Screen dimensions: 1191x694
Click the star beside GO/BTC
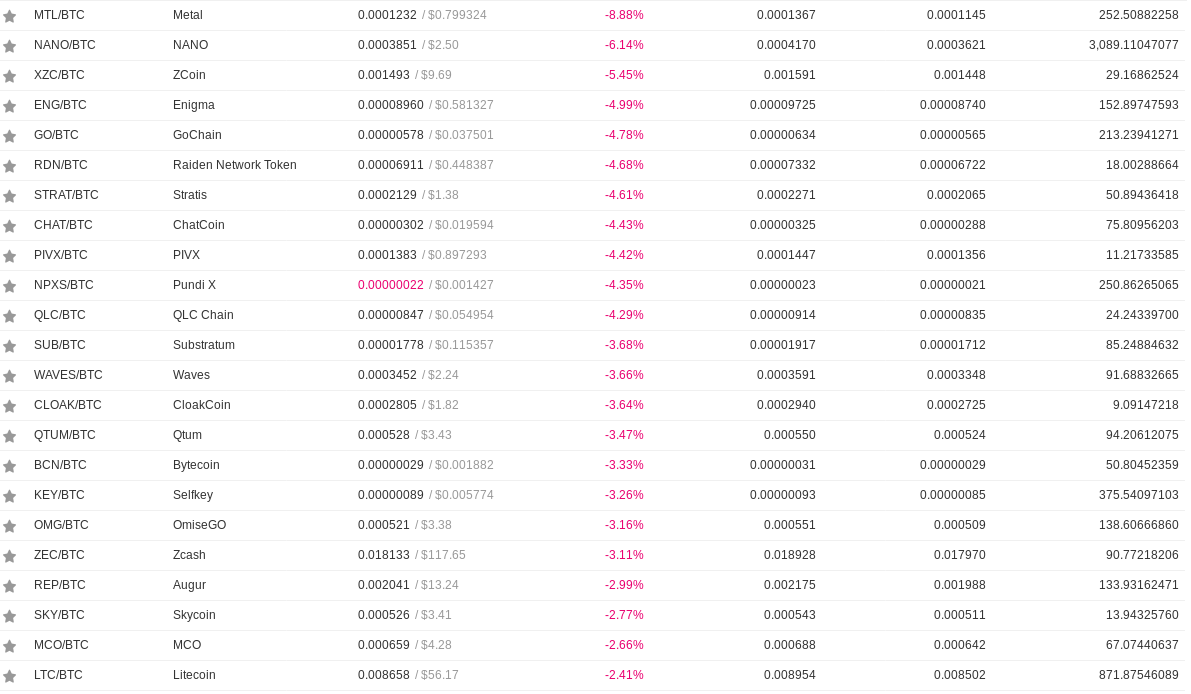tap(10, 136)
